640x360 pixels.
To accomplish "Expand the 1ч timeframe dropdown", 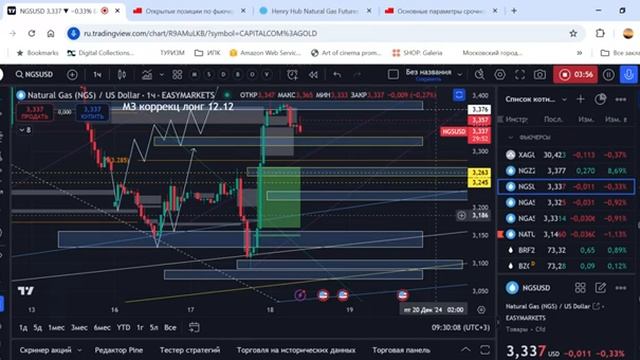I will (x=97, y=75).
